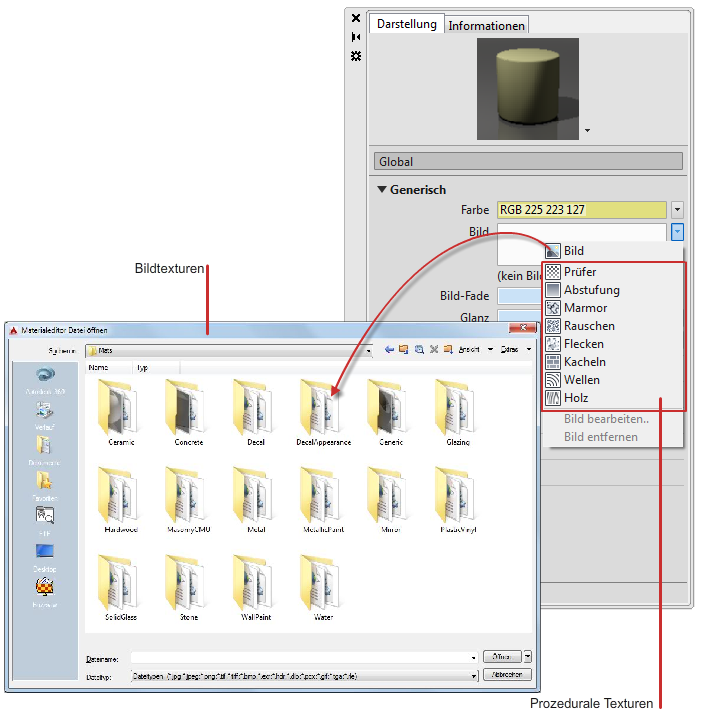
Task: Open the Decal folder
Action: pyautogui.click(x=255, y=412)
